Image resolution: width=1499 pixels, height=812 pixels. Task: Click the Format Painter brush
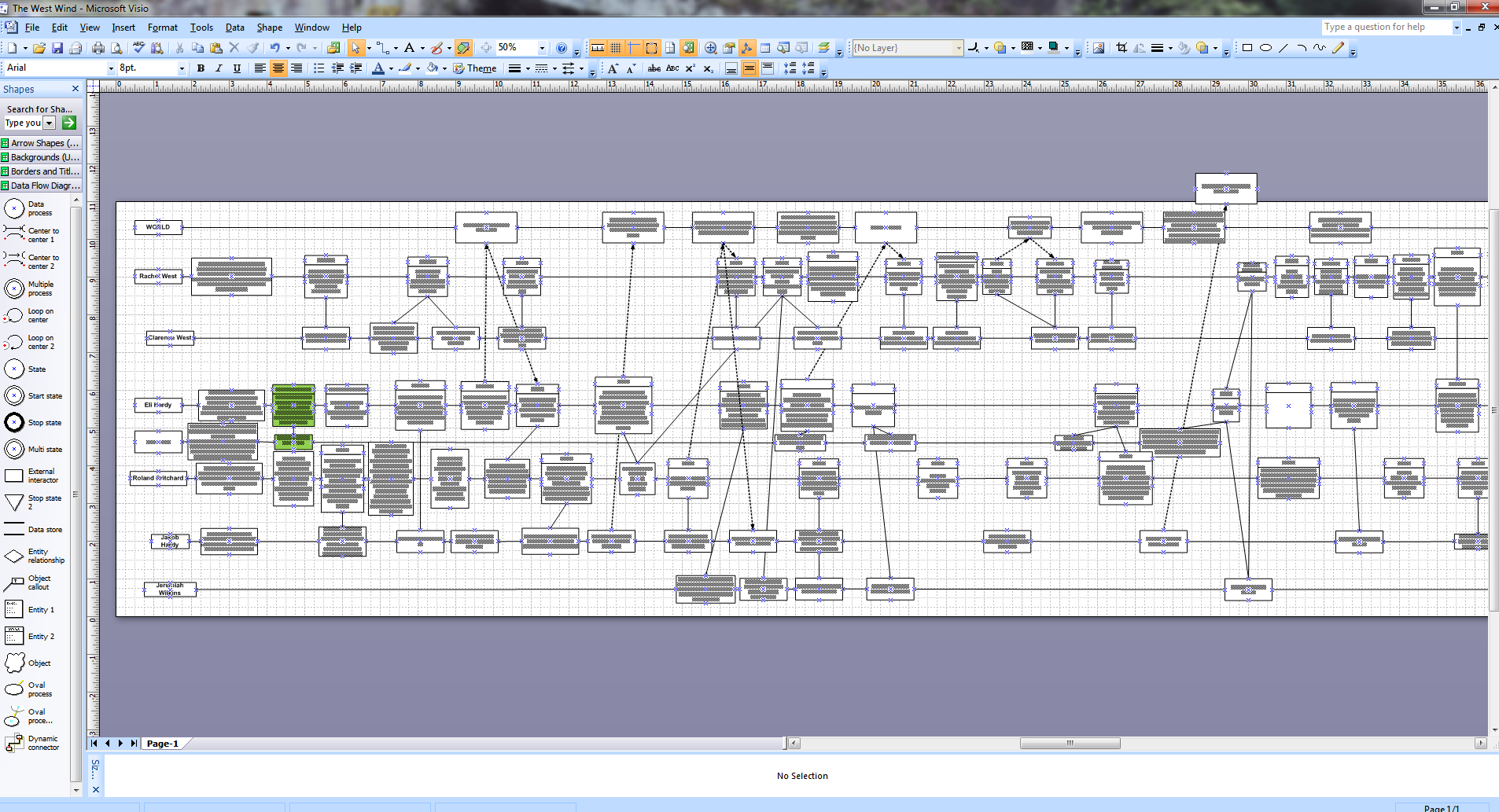252,48
